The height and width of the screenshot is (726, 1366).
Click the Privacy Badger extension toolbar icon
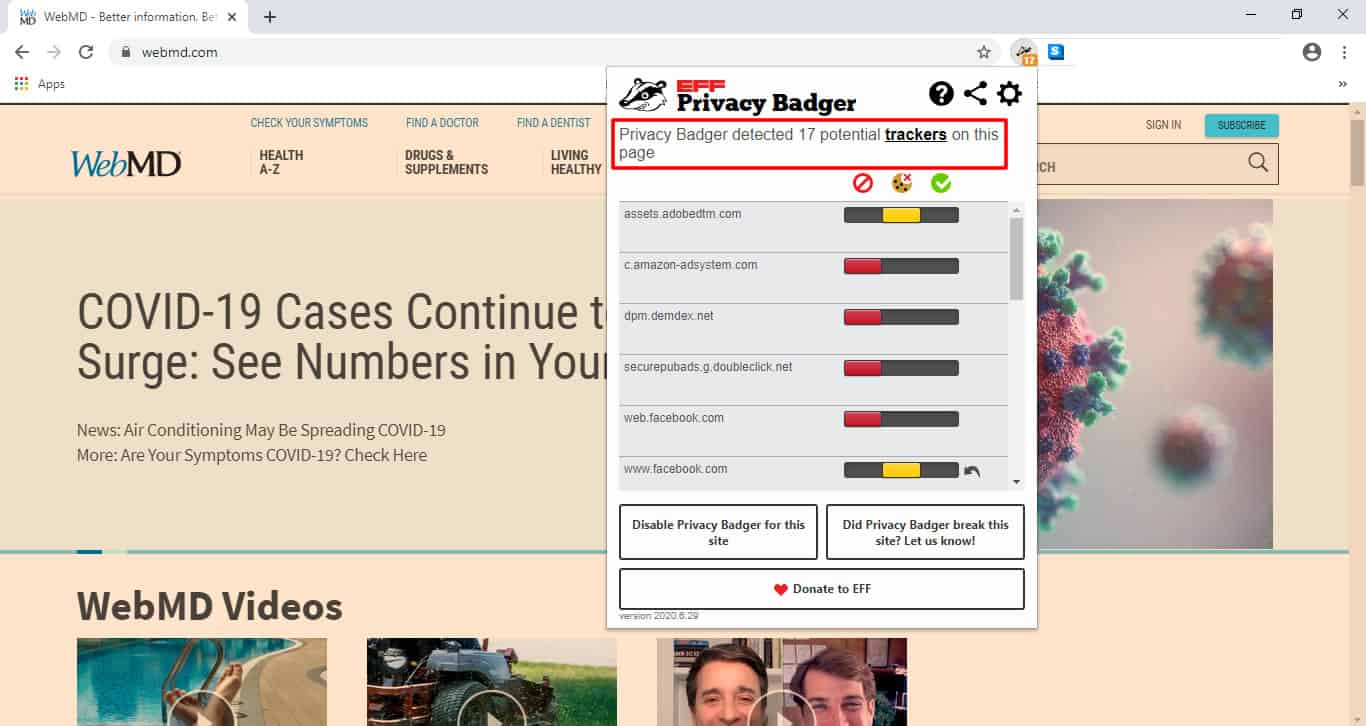(1024, 52)
